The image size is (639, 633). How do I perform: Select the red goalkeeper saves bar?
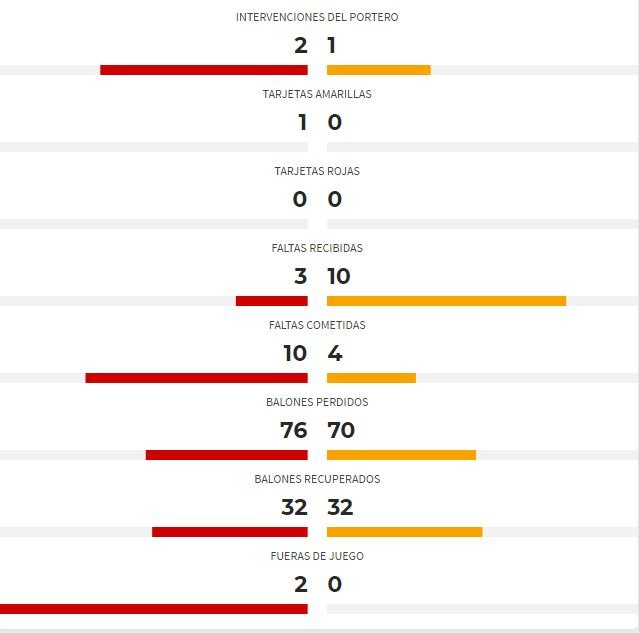(204, 70)
